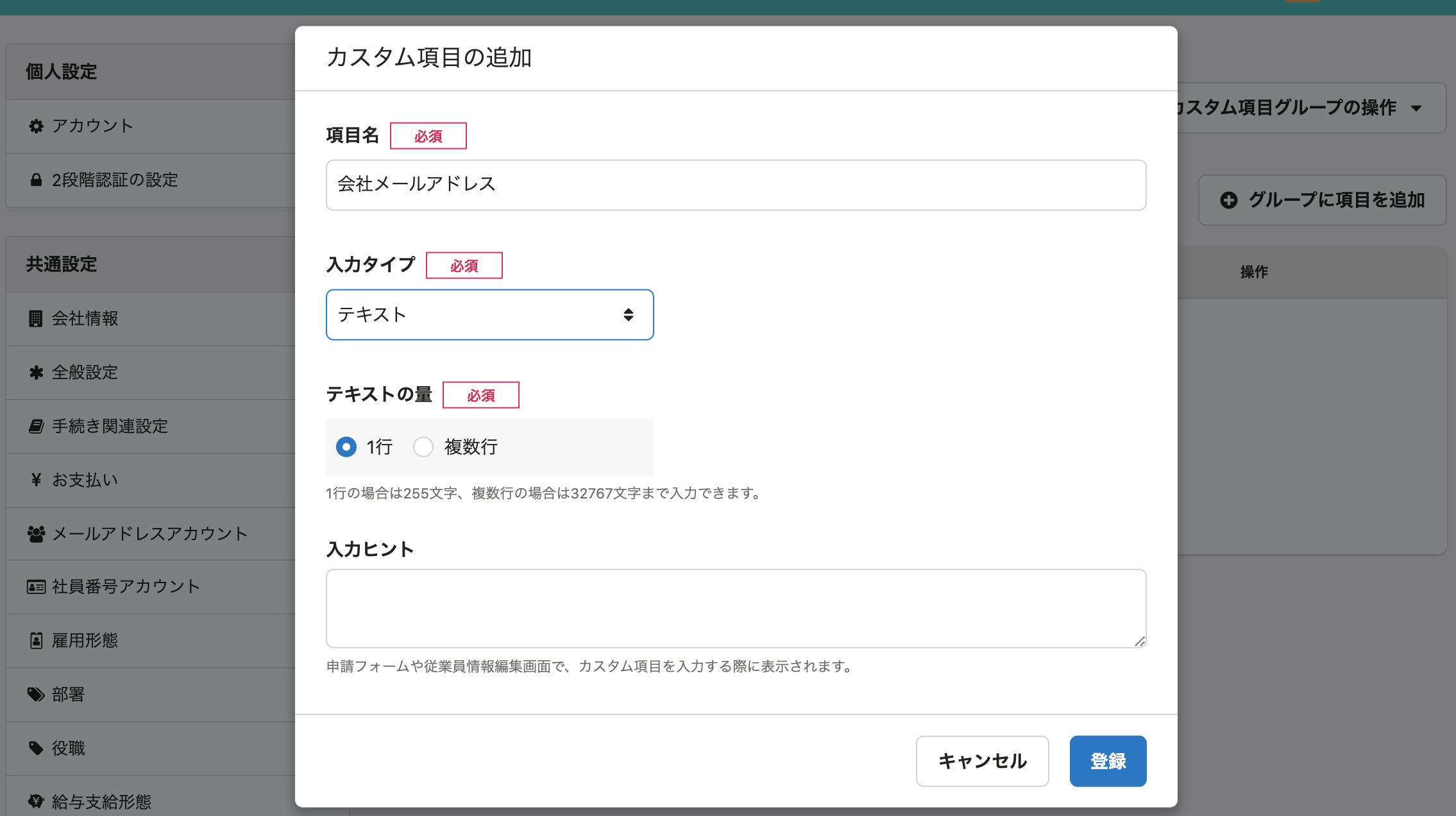This screenshot has width=1456, height=816.
Task: Click the ID card icon for 社員番号アカウント
Action: [36, 587]
